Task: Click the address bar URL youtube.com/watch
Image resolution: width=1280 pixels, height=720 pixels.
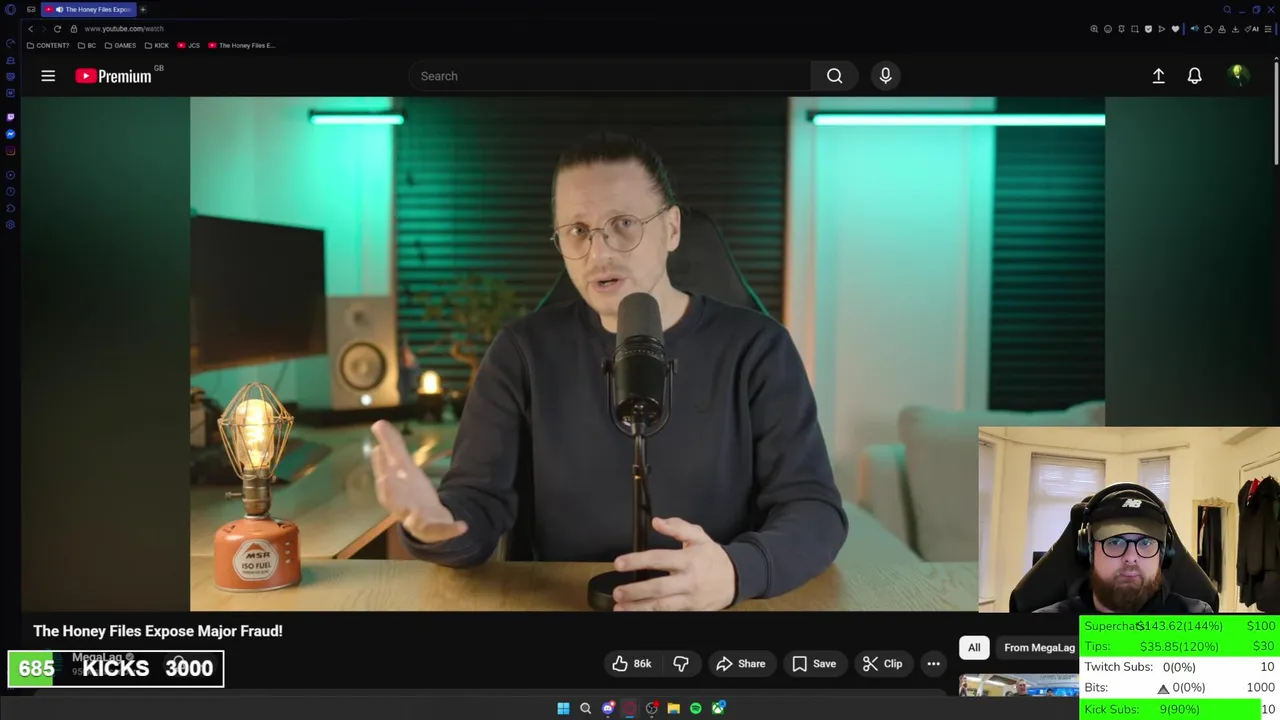Action: tap(126, 29)
